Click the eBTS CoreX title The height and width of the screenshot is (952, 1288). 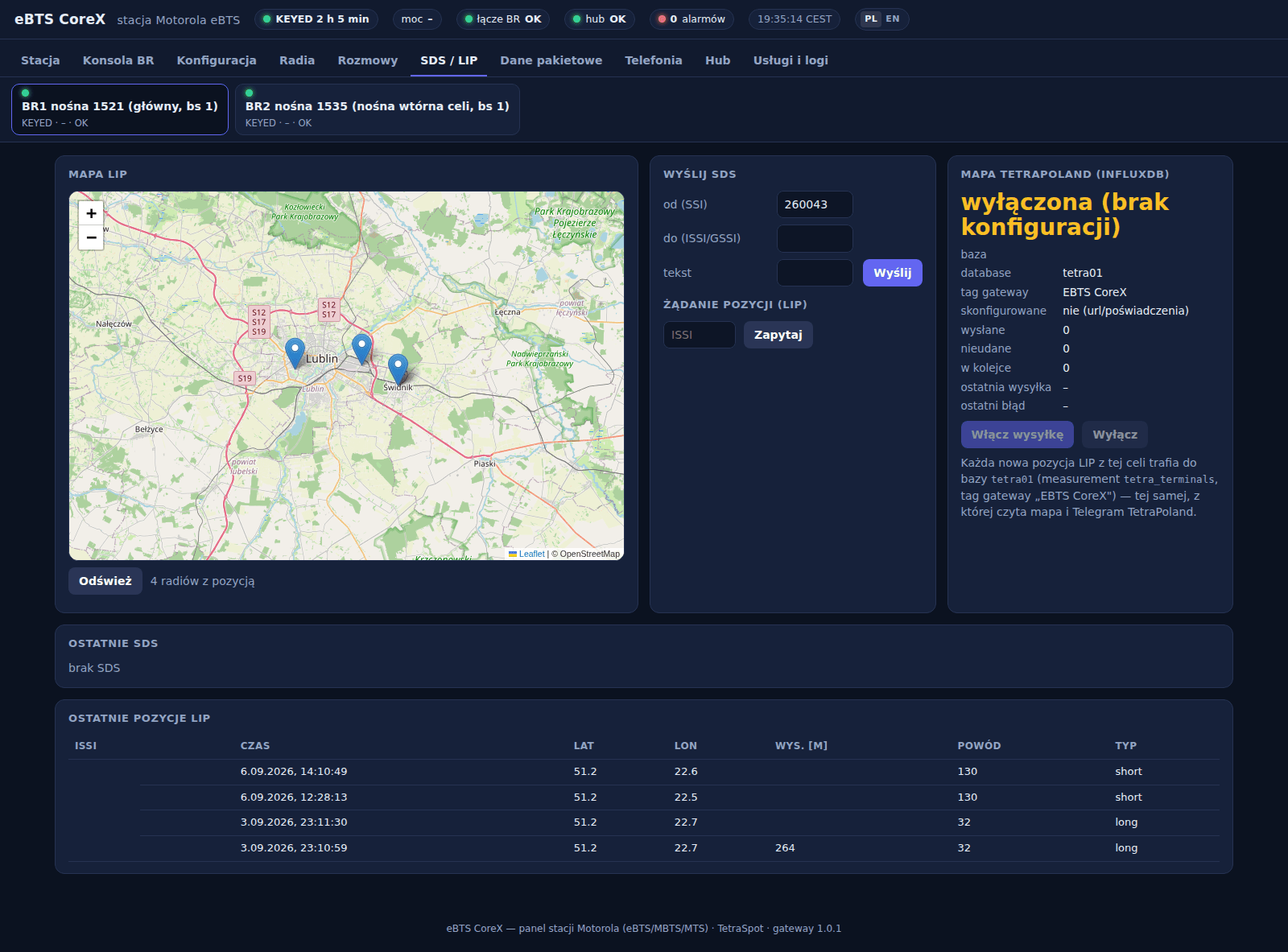pos(60,19)
